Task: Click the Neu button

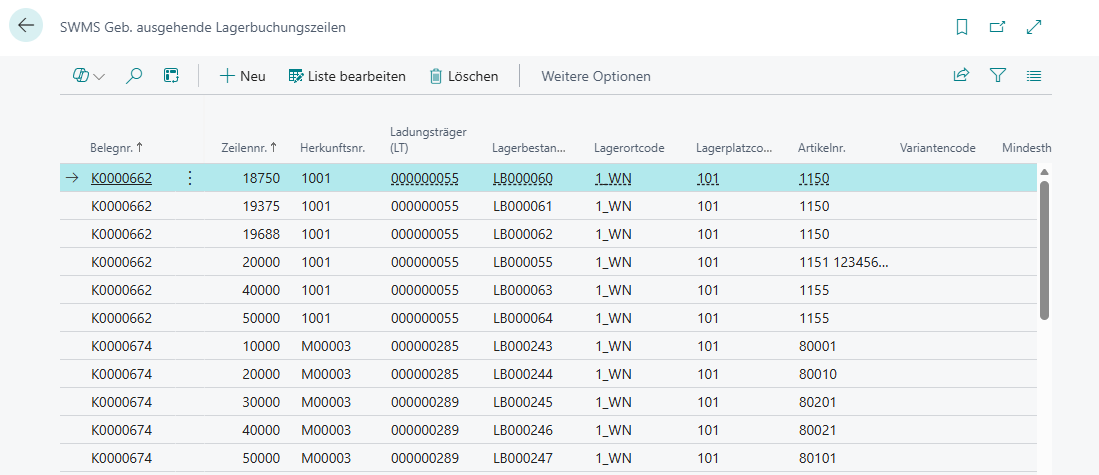Action: (243, 76)
